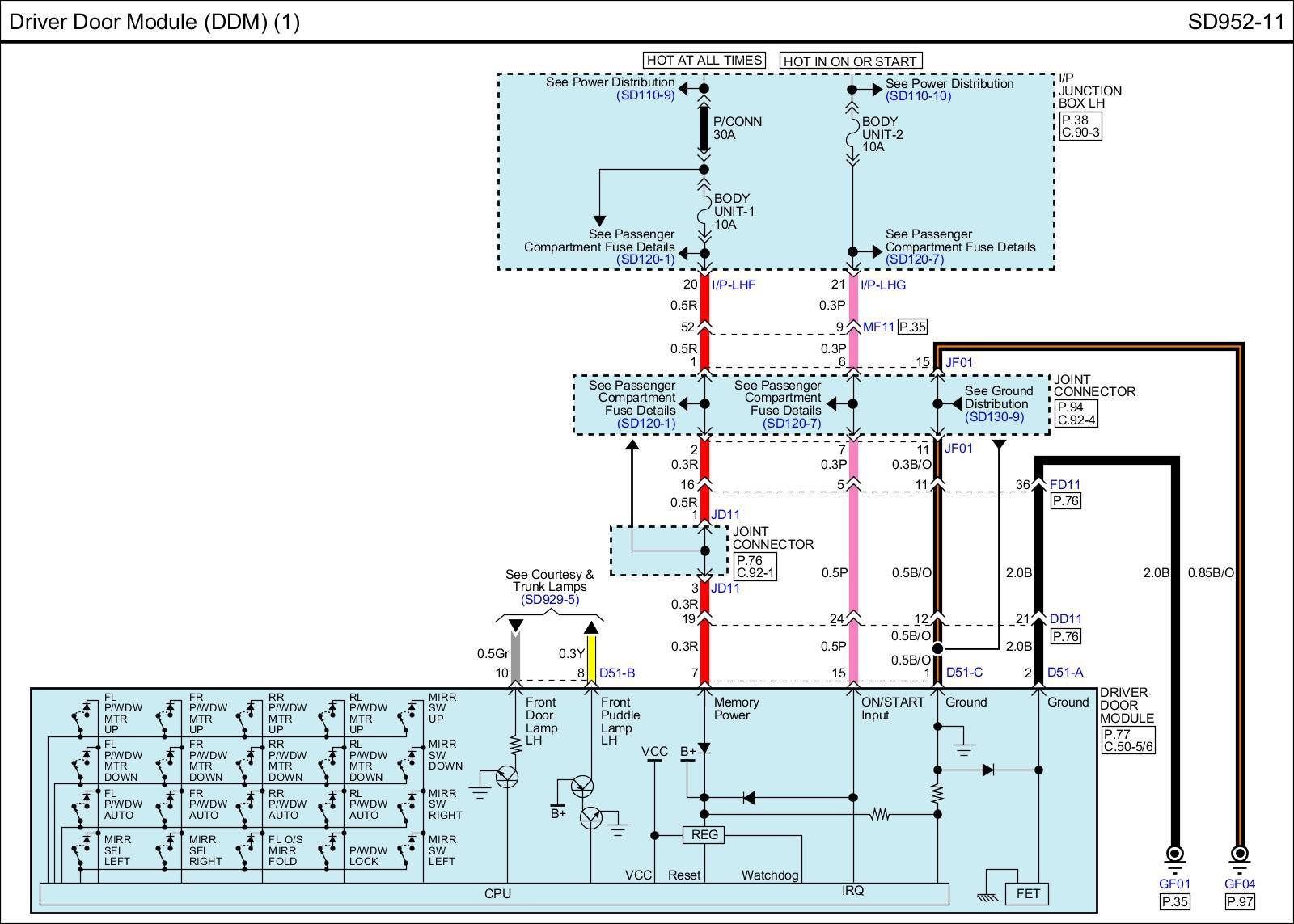The image size is (1294, 924).
Task: Click the FET block in the module
Action: coord(1027,893)
